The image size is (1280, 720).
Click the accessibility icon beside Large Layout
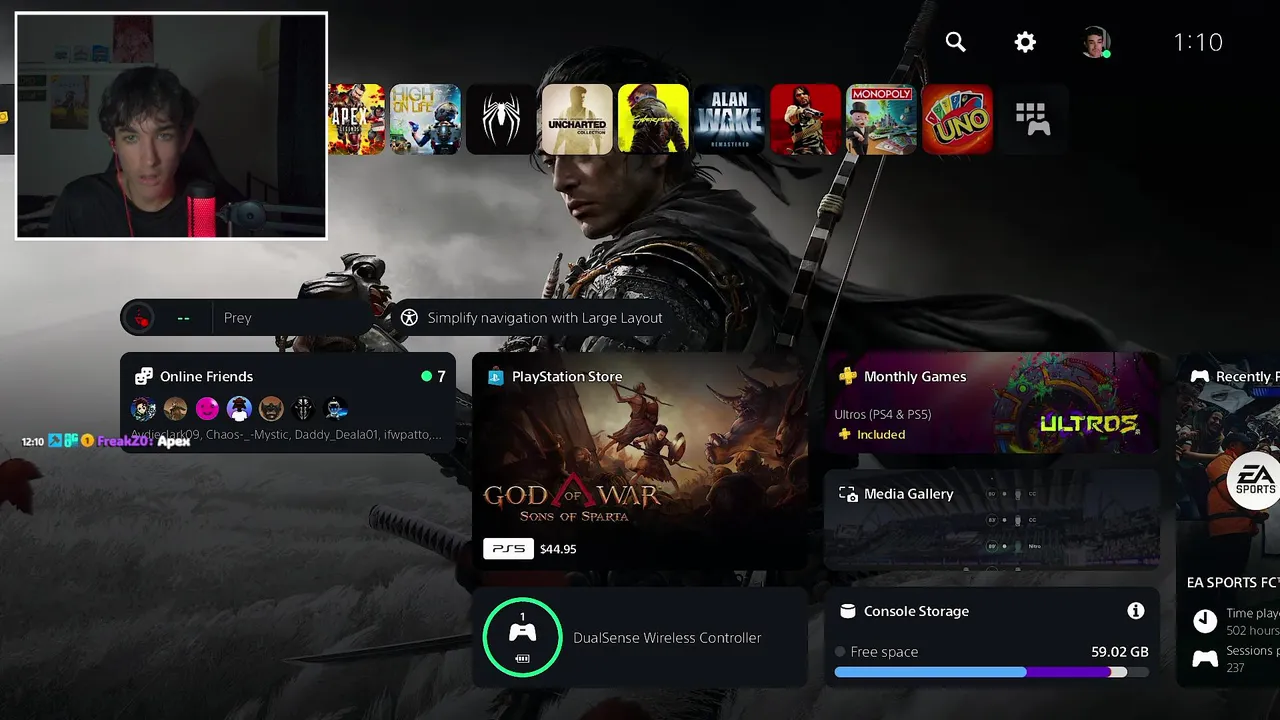pos(409,317)
